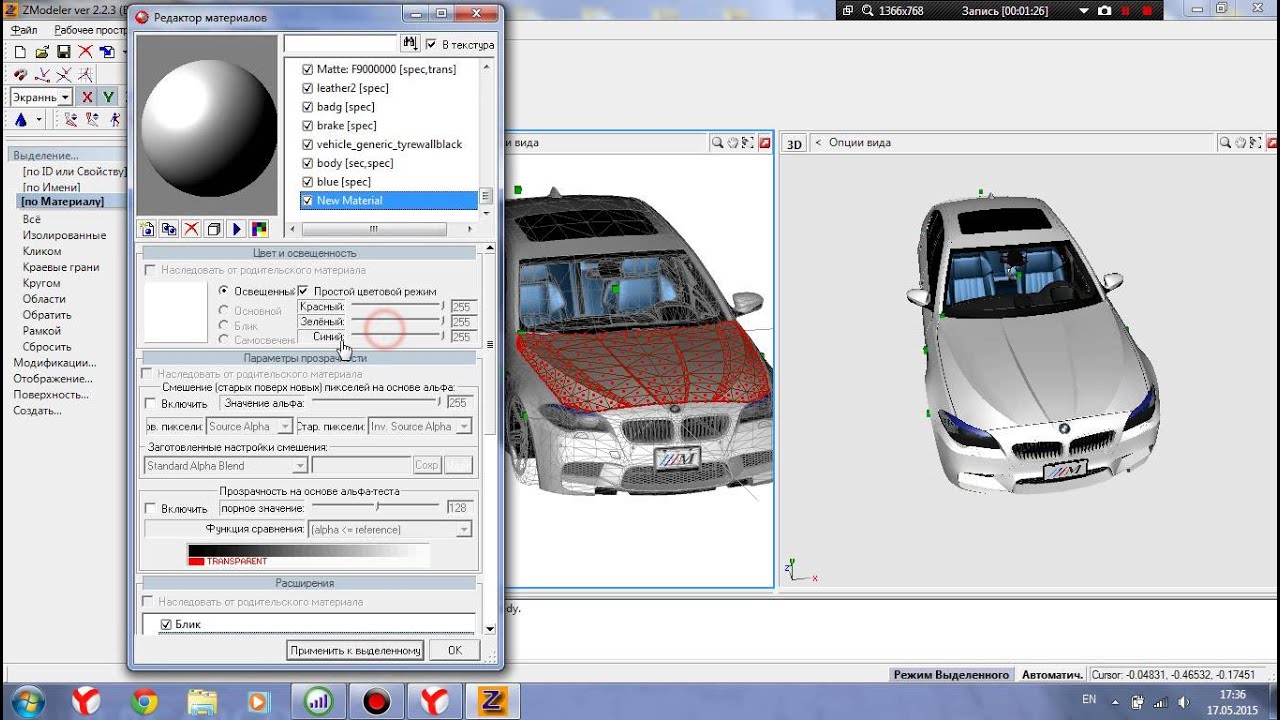Choose 'Краевые грани' selection option

coord(61,267)
